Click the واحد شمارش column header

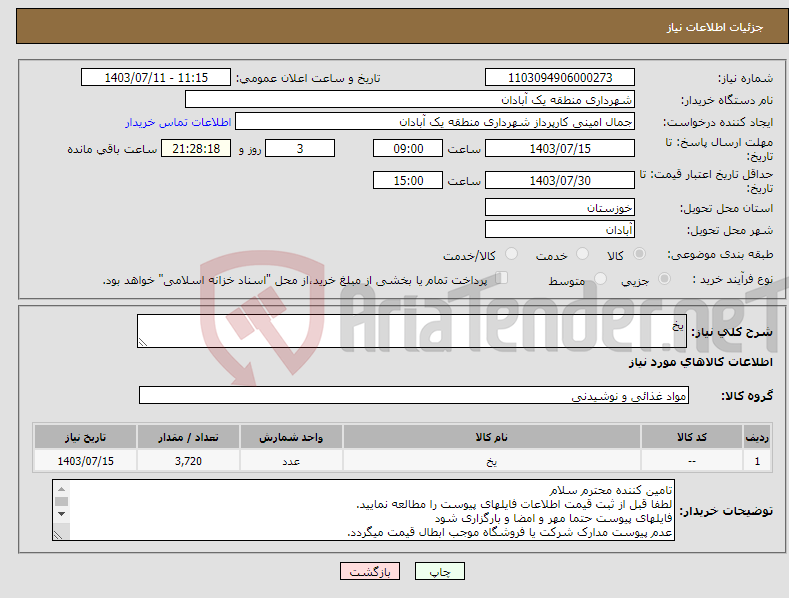(291, 437)
